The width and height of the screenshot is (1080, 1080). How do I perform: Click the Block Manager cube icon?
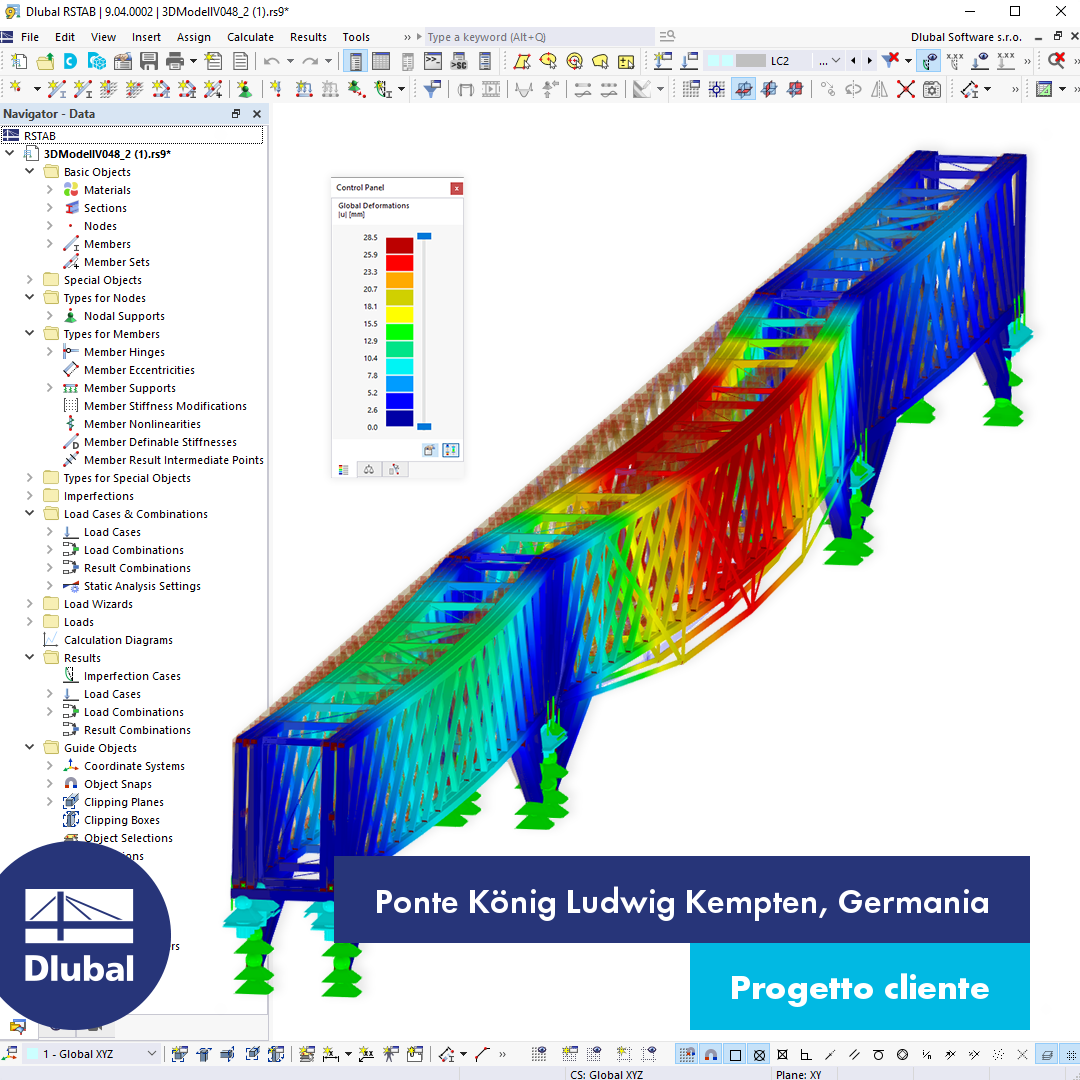pyautogui.click(x=97, y=61)
